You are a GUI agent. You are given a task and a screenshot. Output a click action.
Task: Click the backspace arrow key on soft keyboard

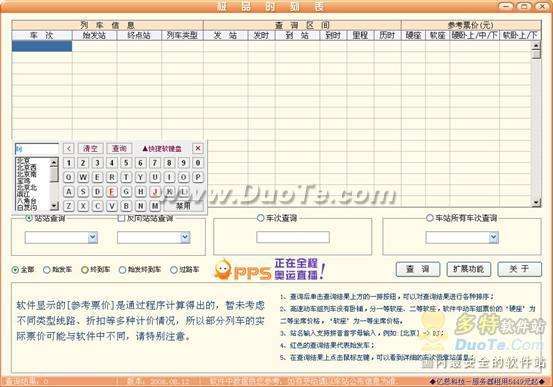pyautogui.click(x=68, y=149)
